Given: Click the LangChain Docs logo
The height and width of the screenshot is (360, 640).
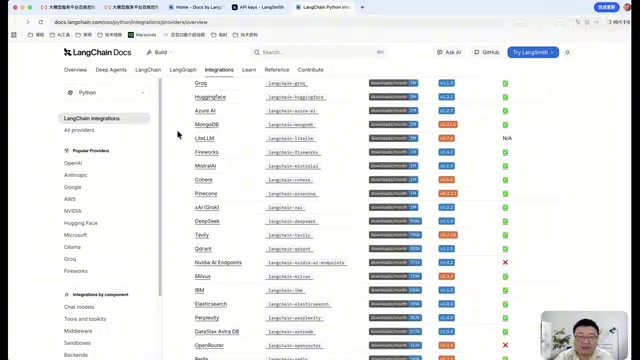Looking at the screenshot, I should 97,52.
